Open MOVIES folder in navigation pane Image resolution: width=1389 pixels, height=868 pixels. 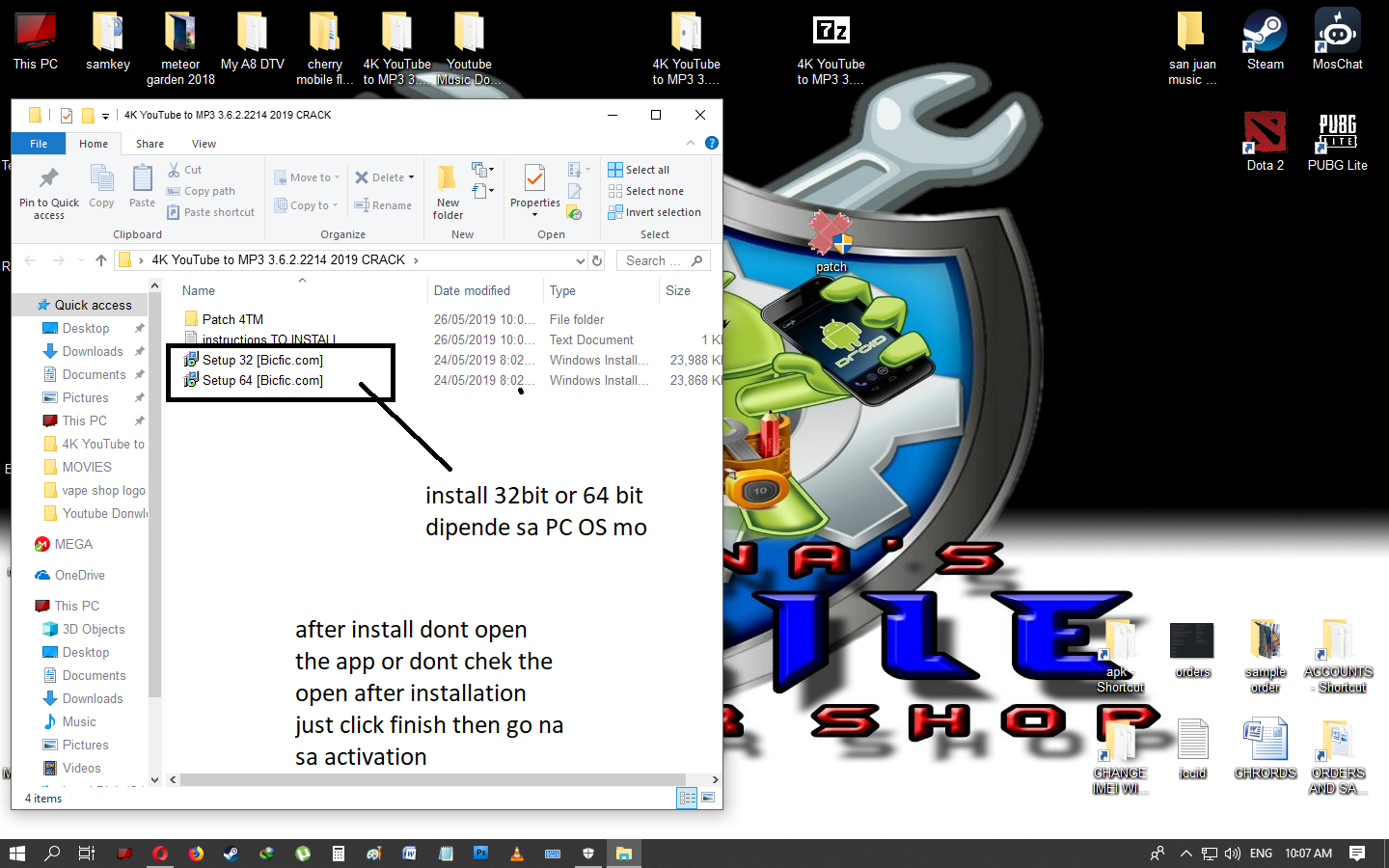pos(87,467)
